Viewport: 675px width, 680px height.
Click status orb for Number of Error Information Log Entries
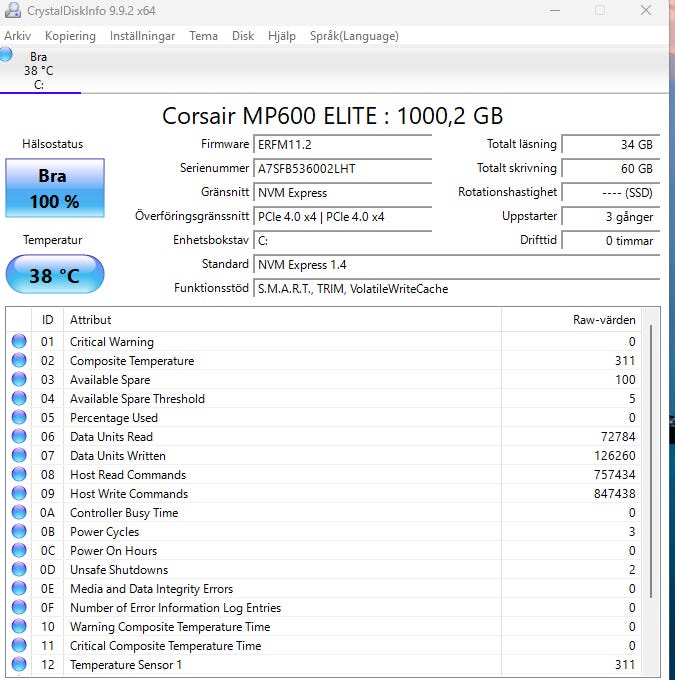19,608
